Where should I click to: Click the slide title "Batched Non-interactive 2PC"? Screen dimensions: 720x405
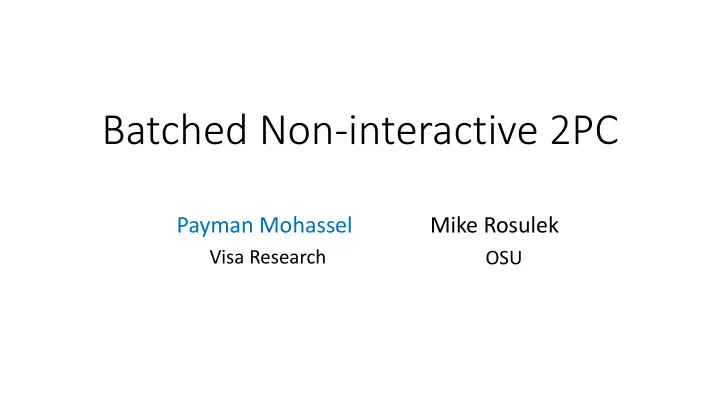[361, 130]
